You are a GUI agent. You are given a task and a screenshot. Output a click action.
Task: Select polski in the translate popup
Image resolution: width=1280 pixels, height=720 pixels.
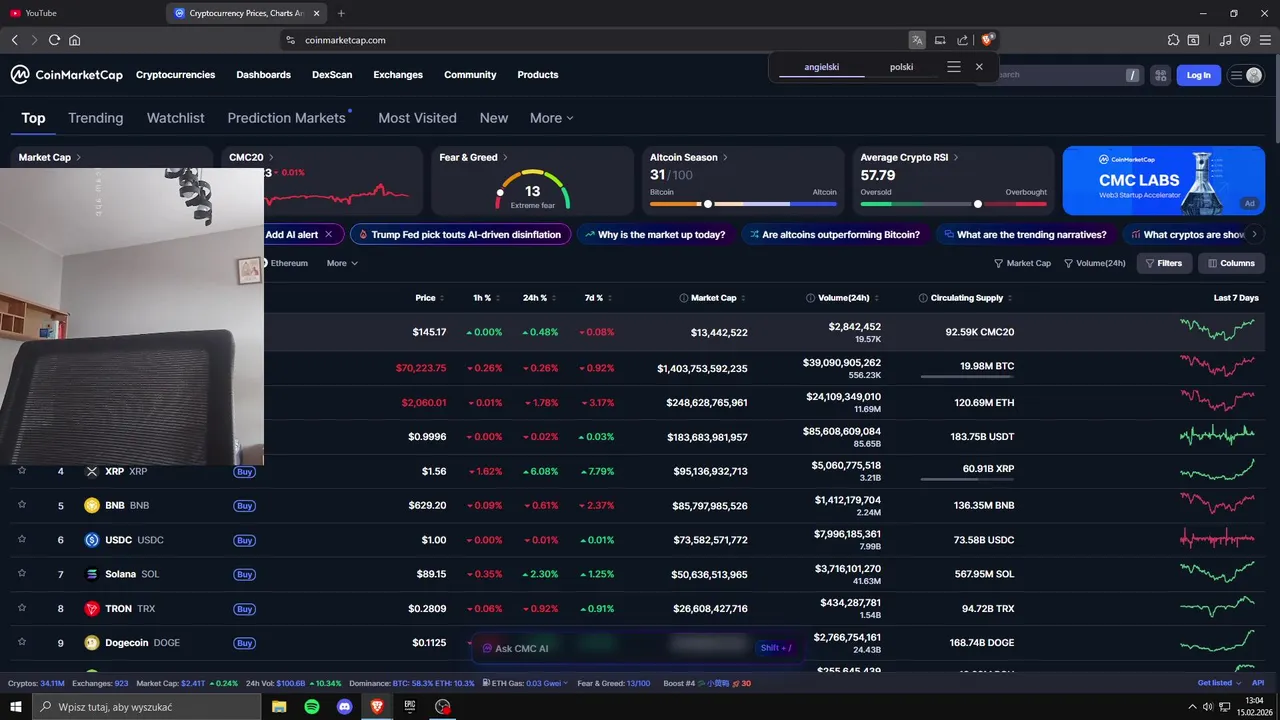point(902,67)
